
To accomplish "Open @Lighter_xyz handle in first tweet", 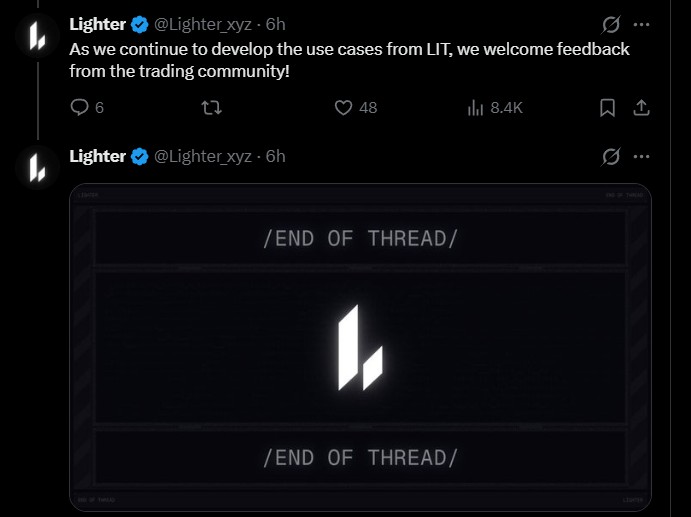I will [203, 24].
